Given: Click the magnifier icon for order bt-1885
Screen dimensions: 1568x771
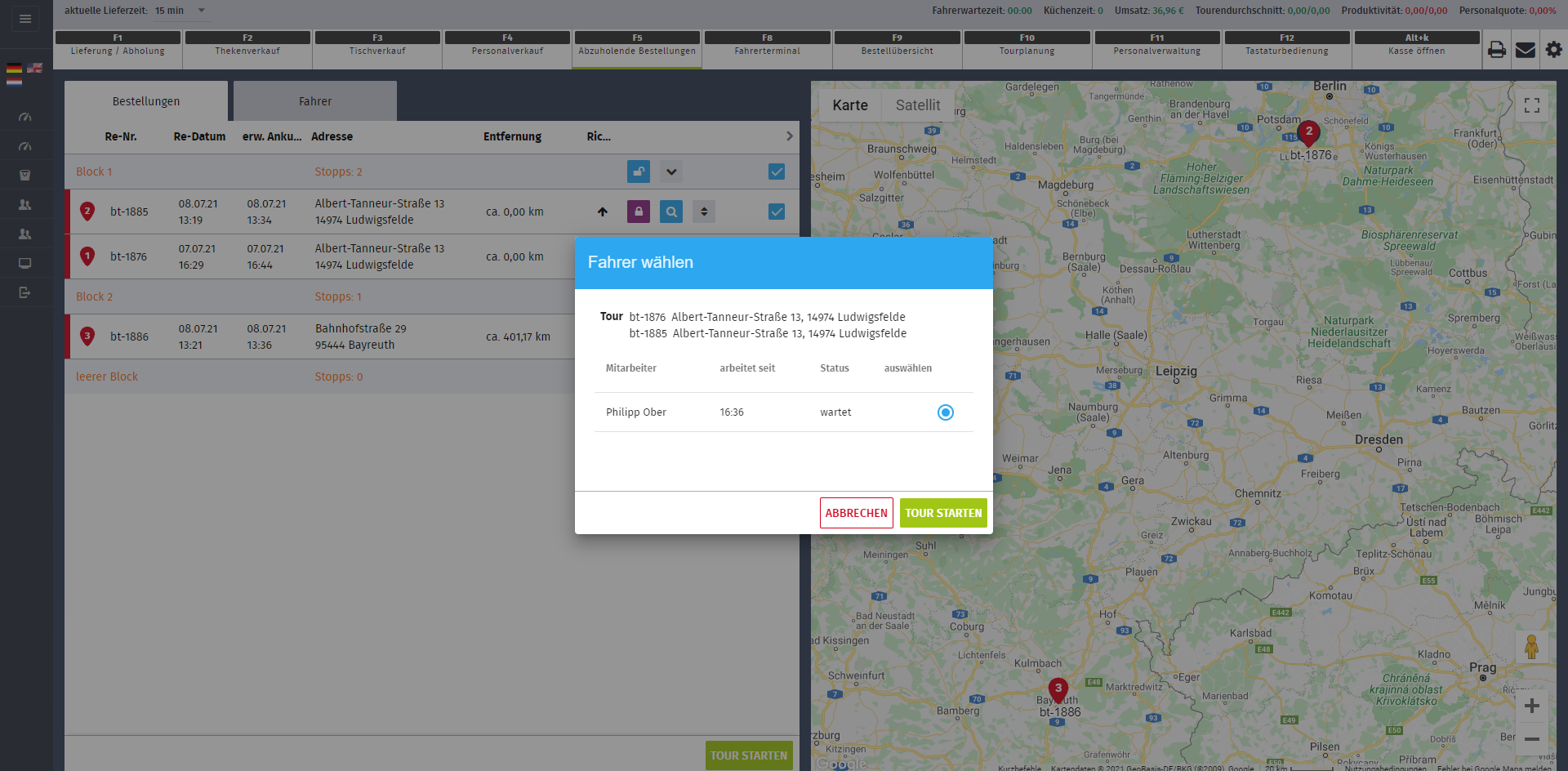Looking at the screenshot, I should point(671,212).
